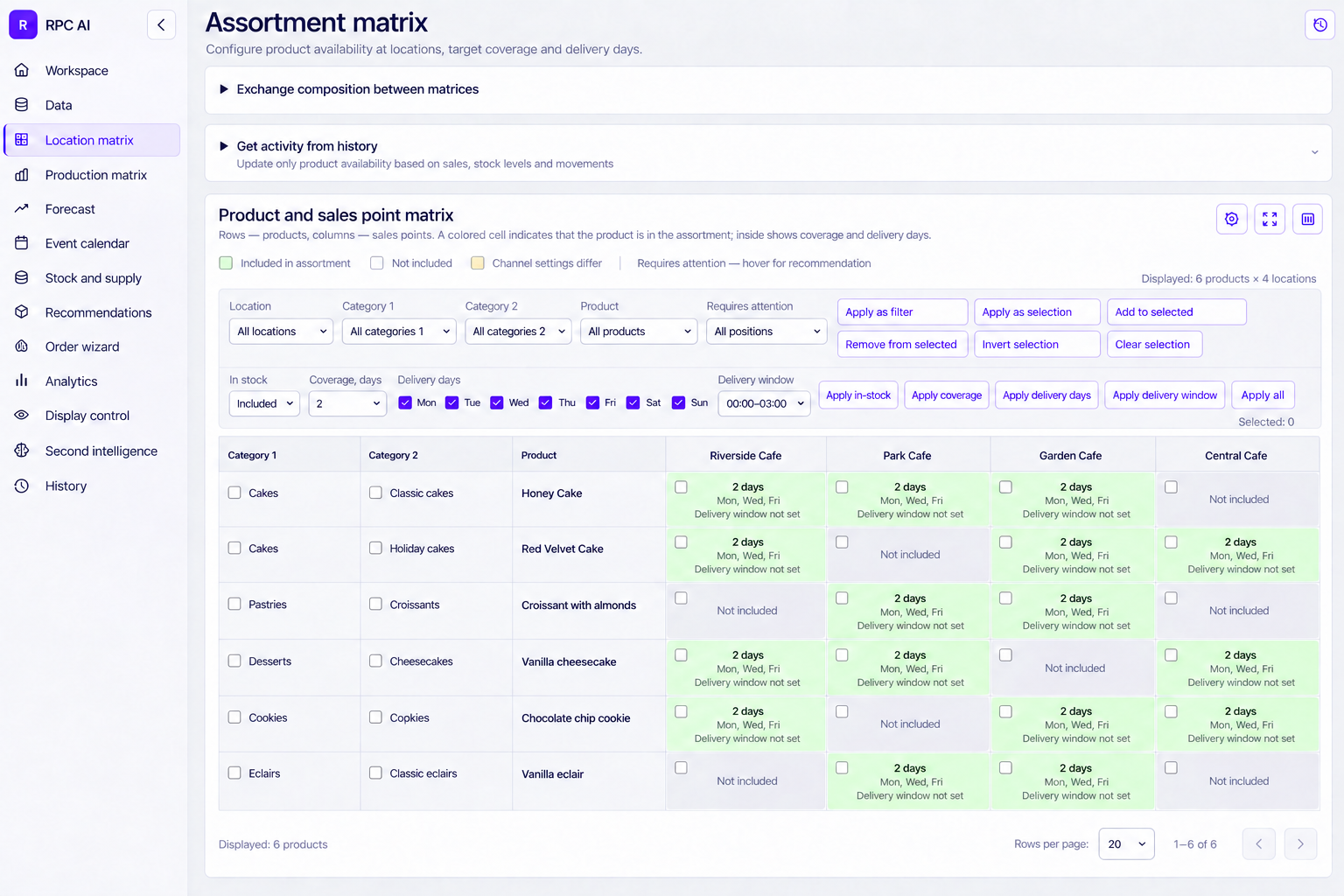Viewport: 1344px width, 896px height.
Task: Select Honey Cake cell for Riverside Cafe
Action: click(681, 486)
